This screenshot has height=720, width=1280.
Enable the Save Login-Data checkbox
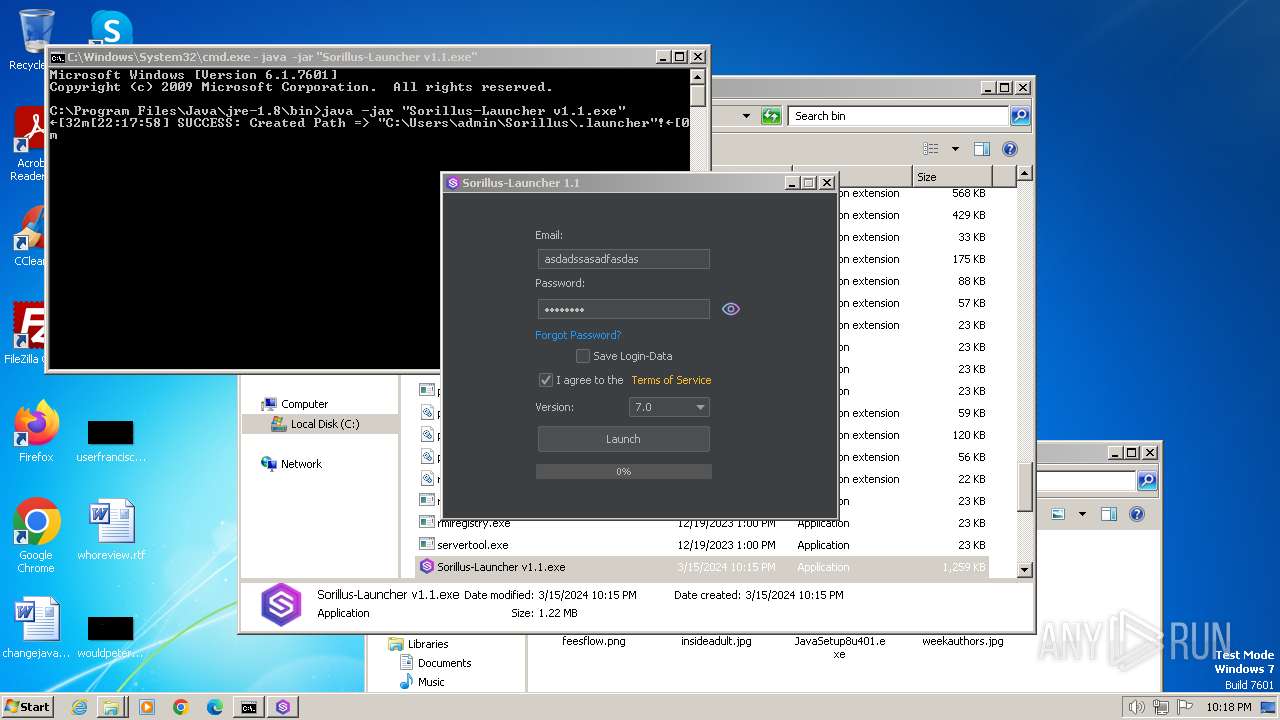coord(583,356)
